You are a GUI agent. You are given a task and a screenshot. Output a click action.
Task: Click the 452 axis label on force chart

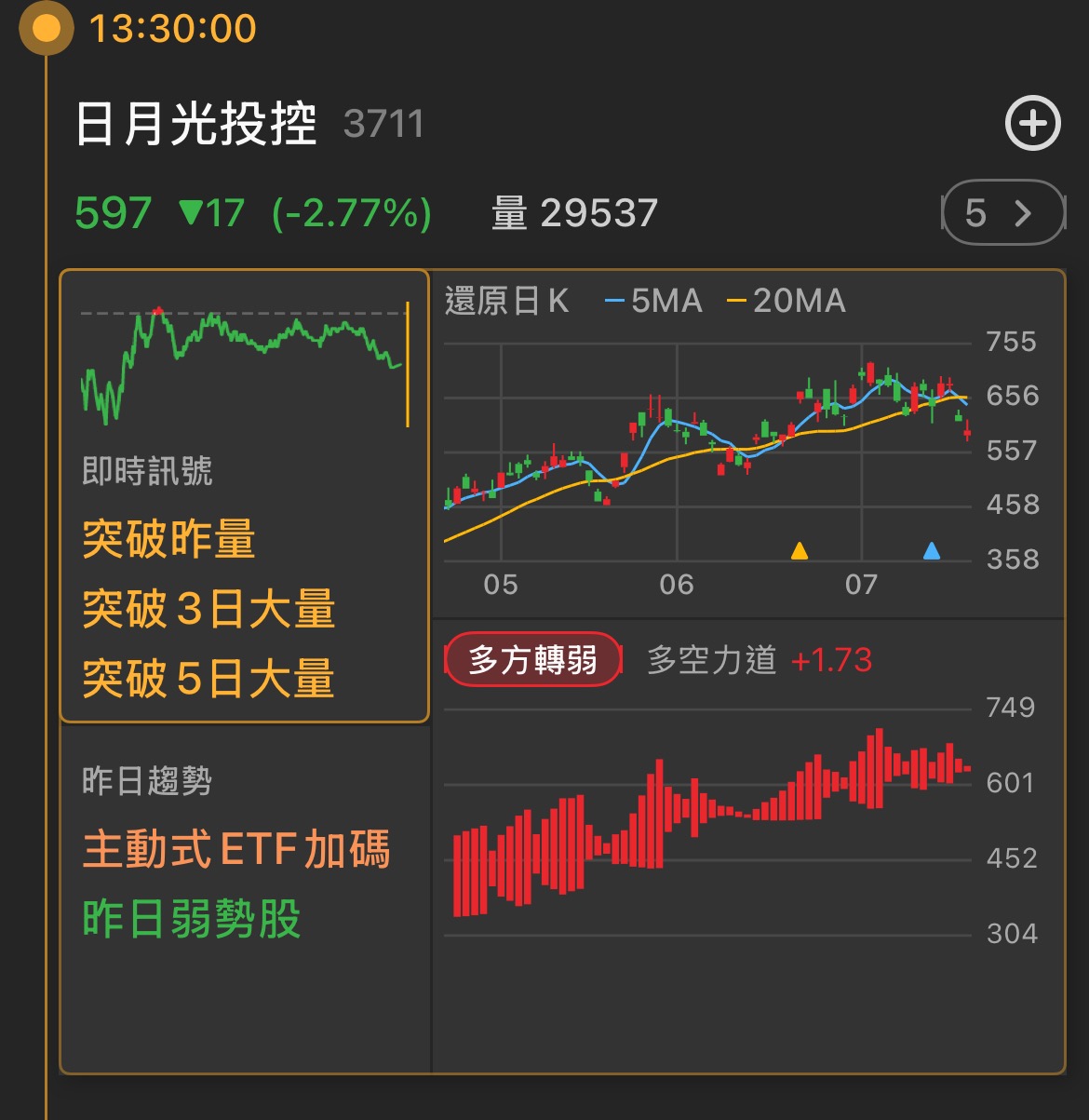1012,858
